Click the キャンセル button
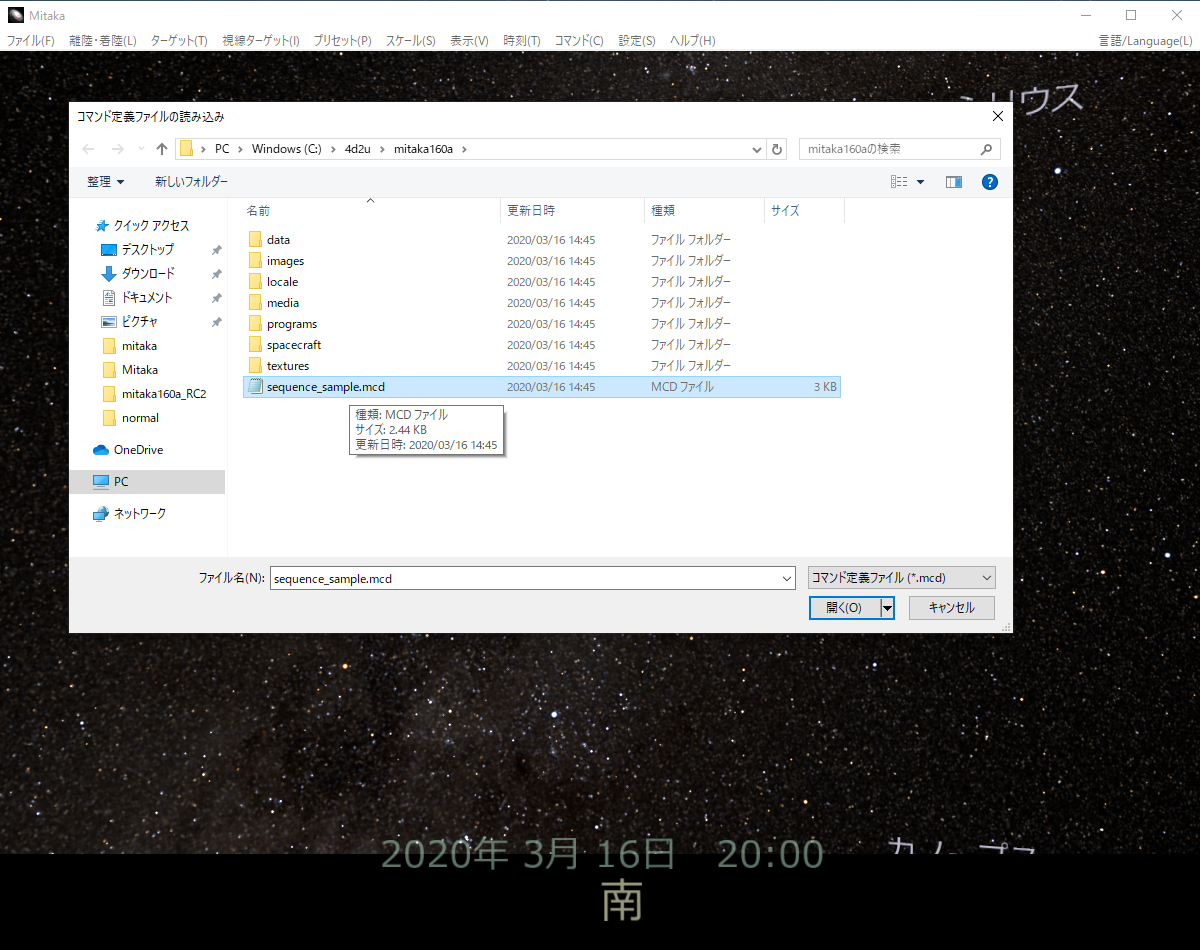The image size is (1200, 950). click(x=951, y=608)
